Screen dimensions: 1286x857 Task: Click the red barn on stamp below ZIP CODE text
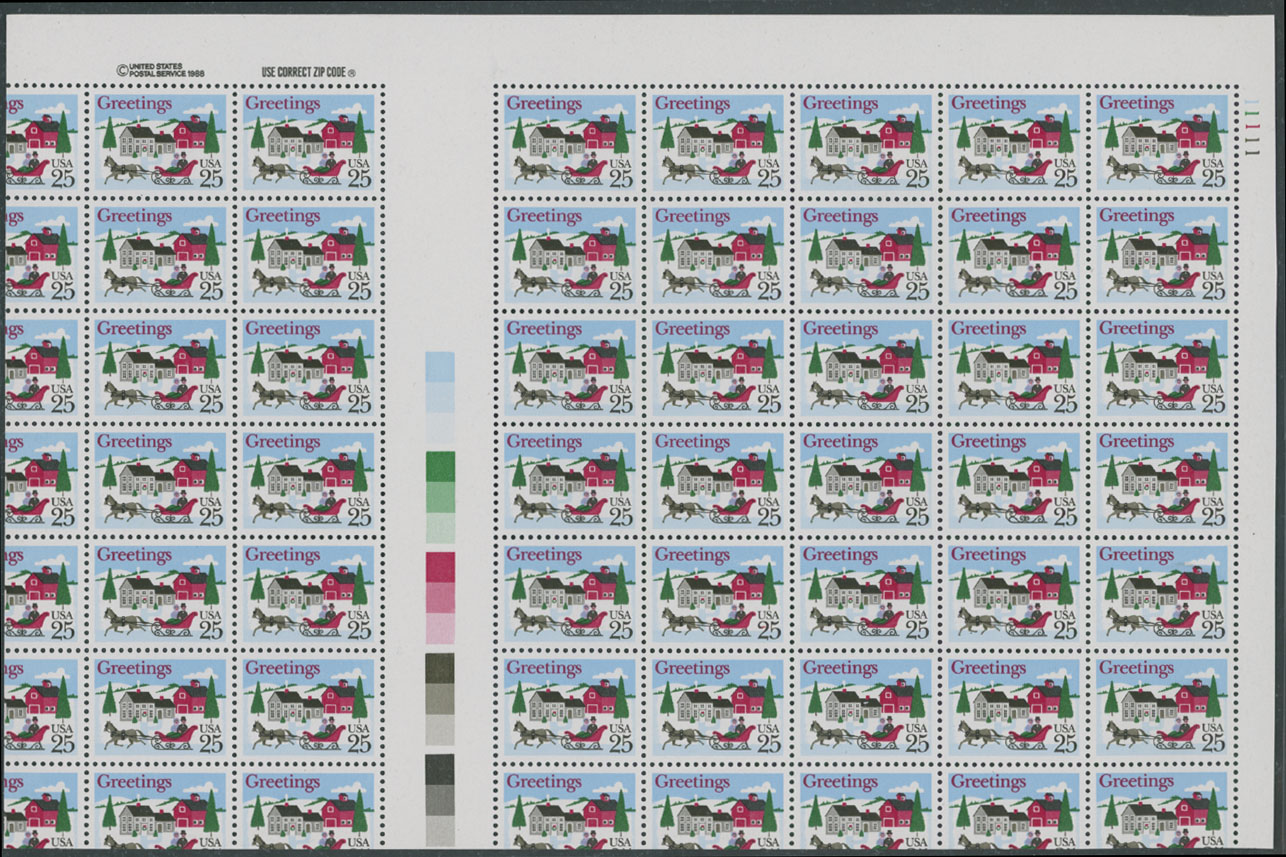coord(339,133)
